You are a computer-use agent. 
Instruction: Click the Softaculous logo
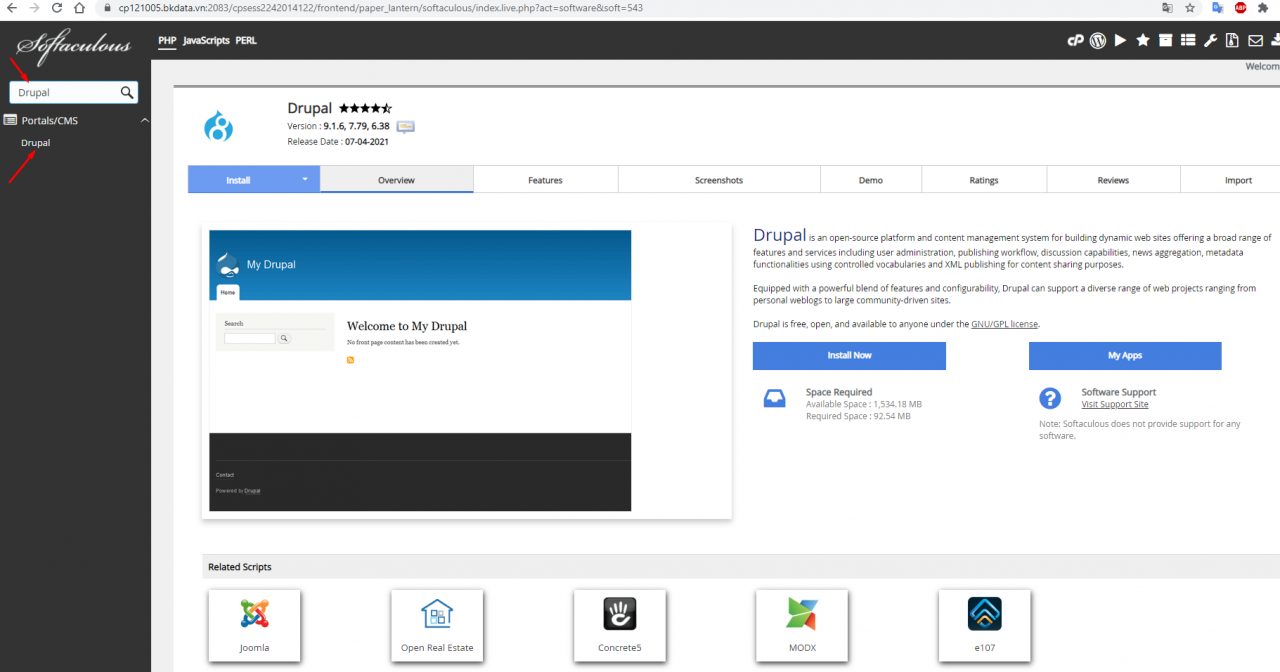point(74,46)
